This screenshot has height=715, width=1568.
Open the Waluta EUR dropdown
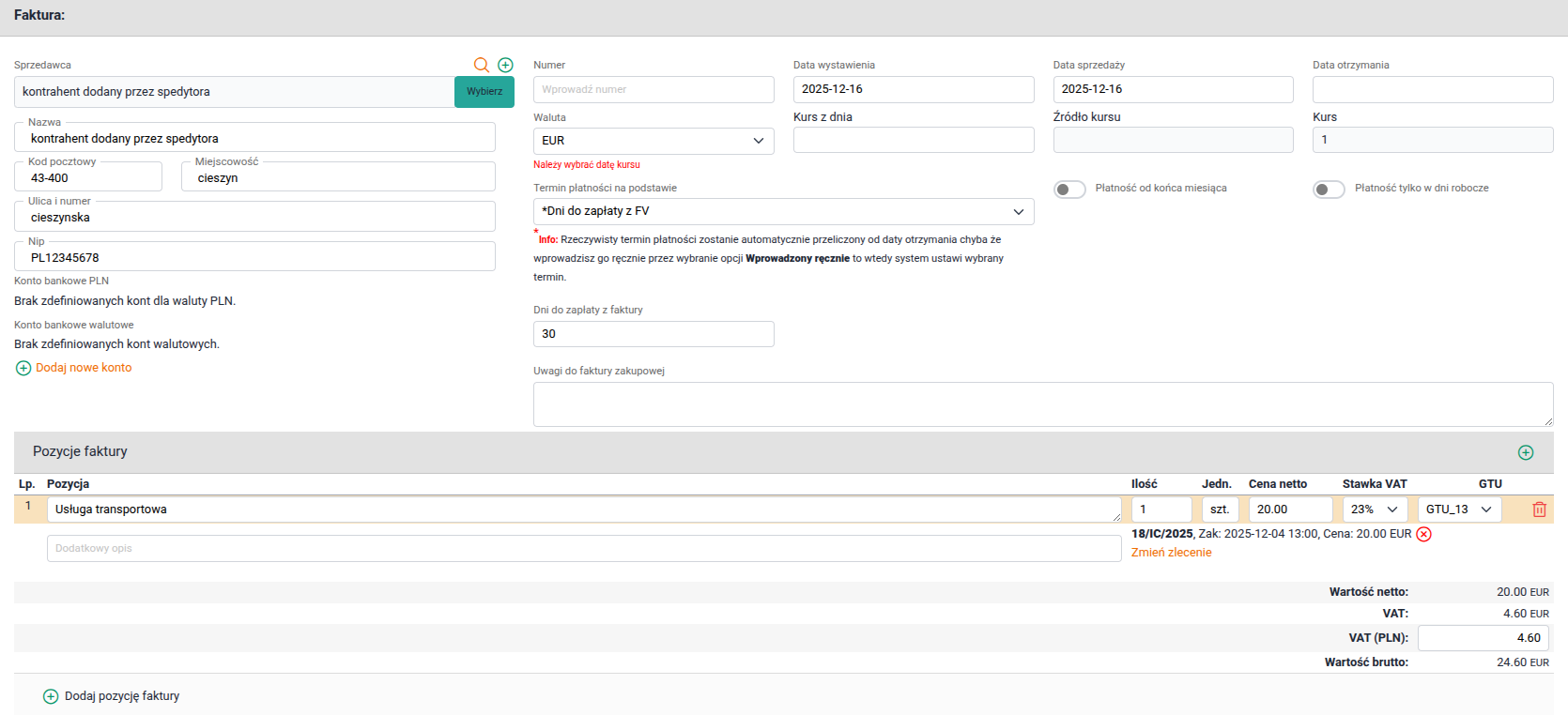(653, 141)
